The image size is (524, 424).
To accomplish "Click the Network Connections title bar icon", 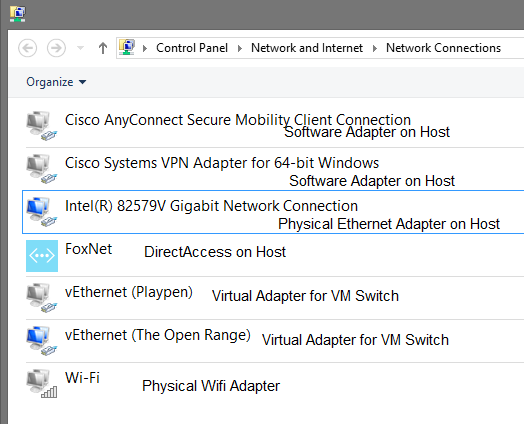I will tap(17, 14).
